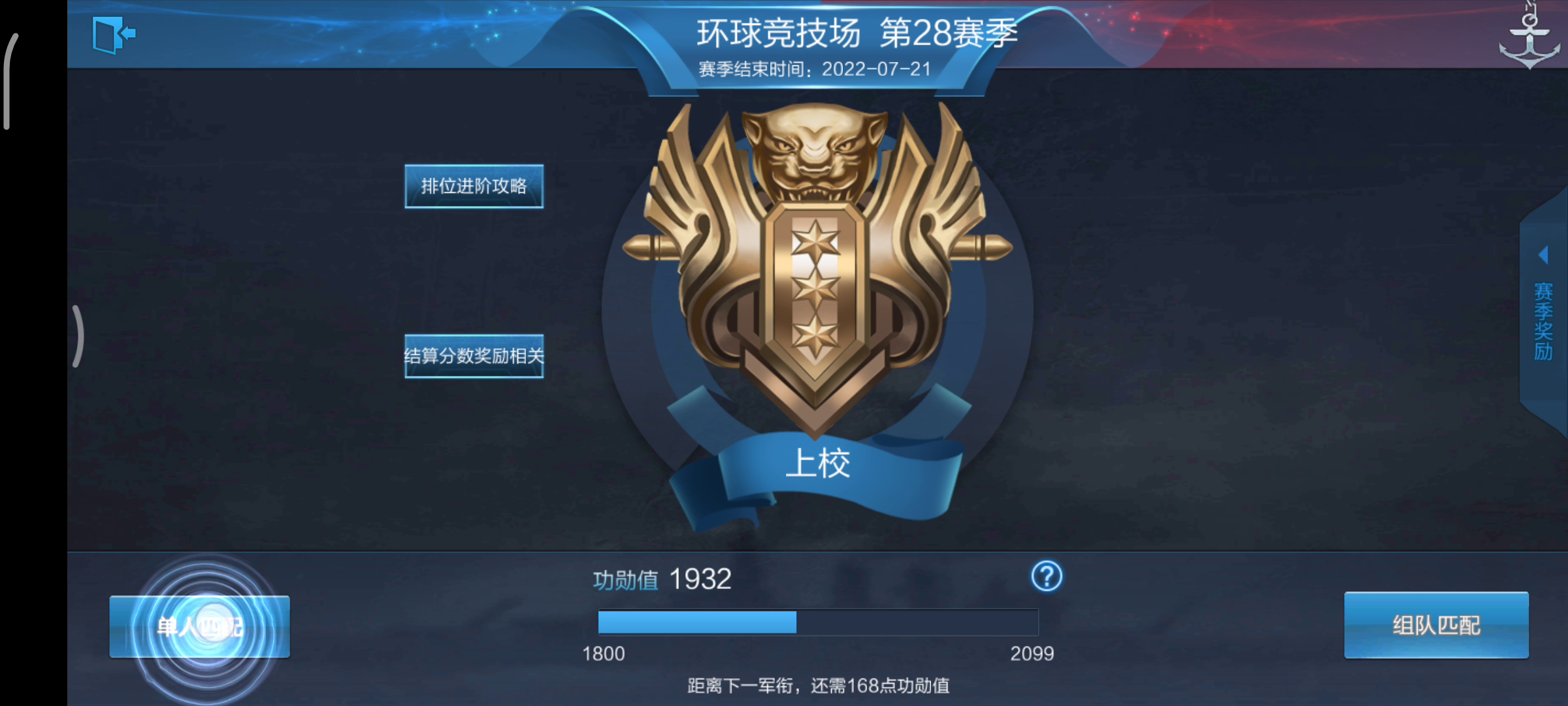
Task: Click the question mark help icon
Action: pos(1047,577)
